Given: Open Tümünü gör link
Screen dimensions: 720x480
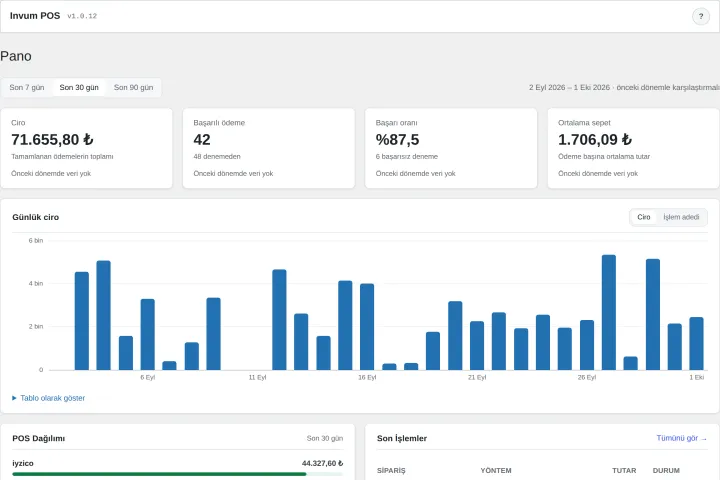Looking at the screenshot, I should (x=681, y=438).
